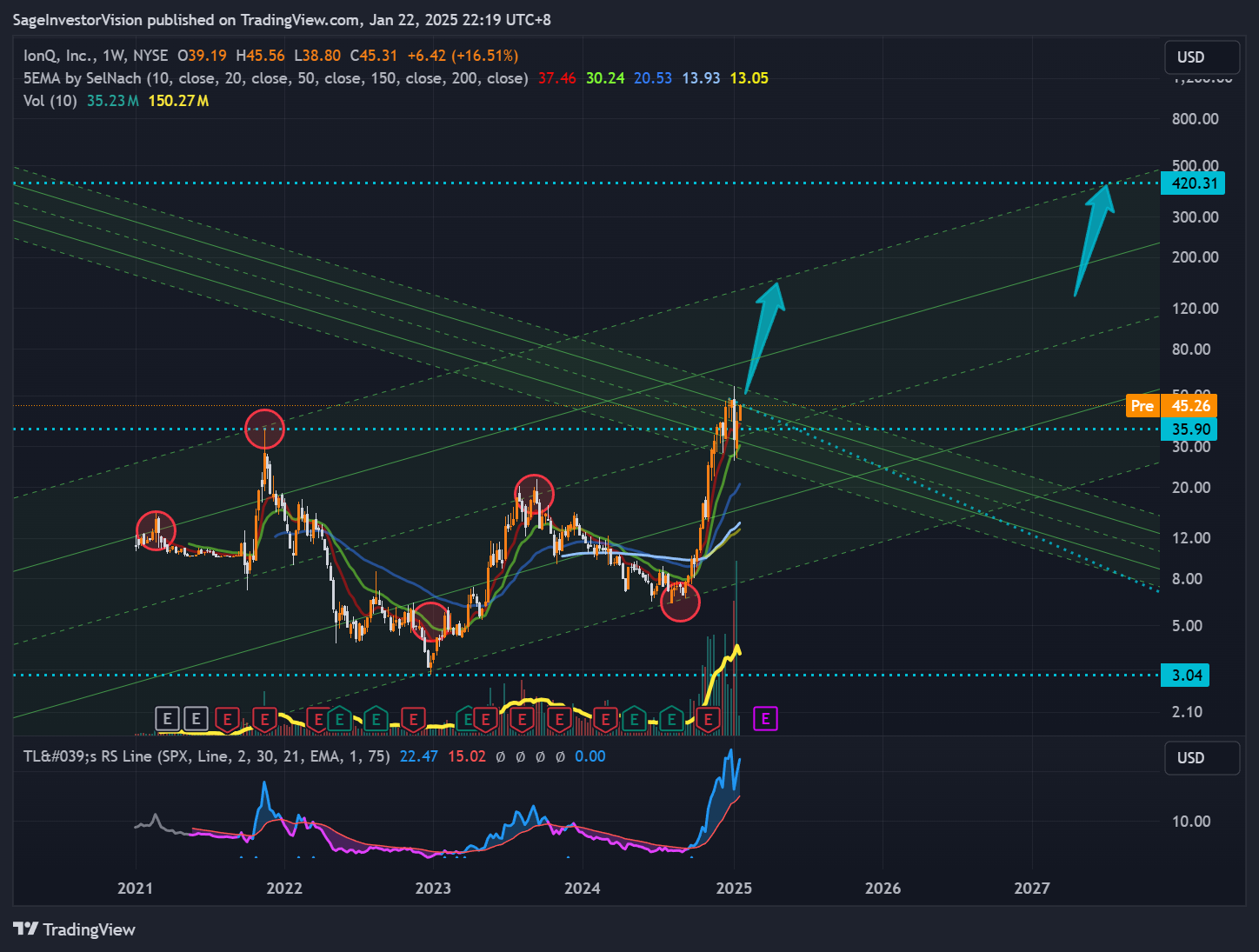This screenshot has height=952, width=1259.
Task: Click the red 37.46 EMA value
Action: tap(556, 78)
